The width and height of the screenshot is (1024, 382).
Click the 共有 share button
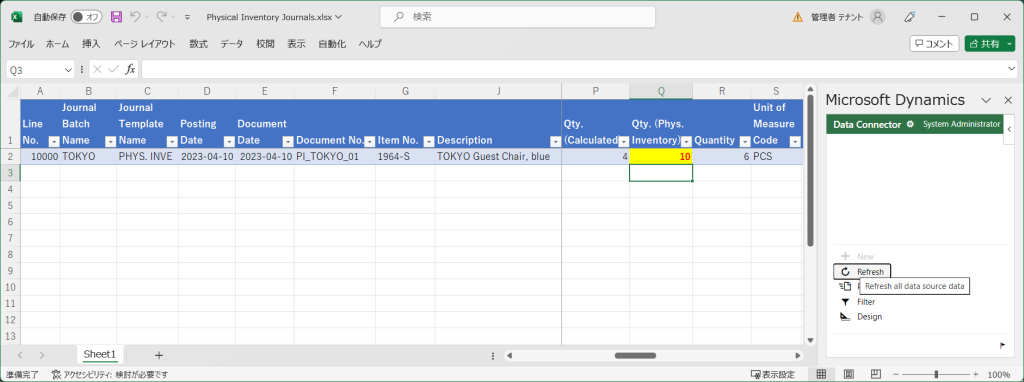[989, 44]
